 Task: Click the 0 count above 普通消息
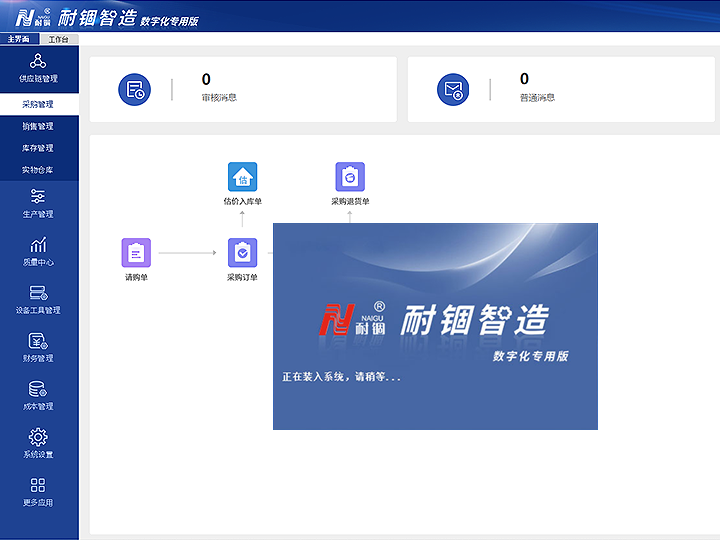524,79
